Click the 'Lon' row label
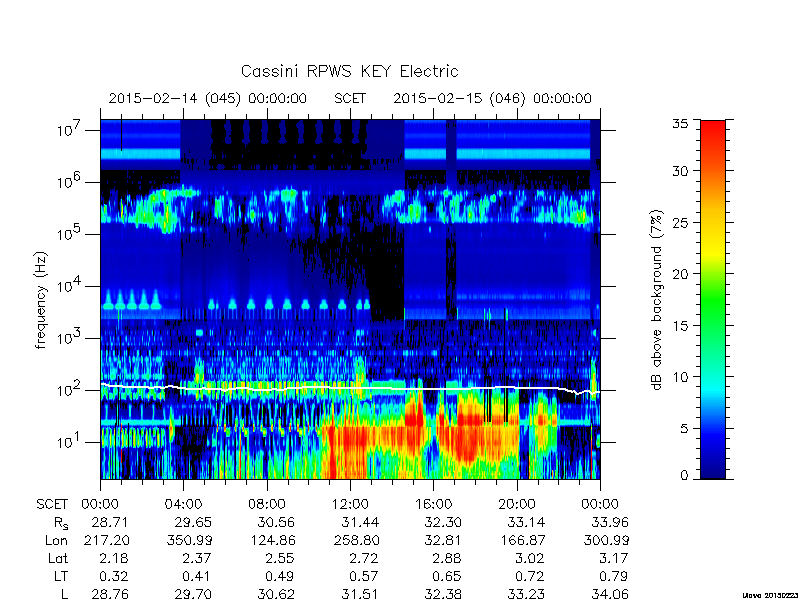Image resolution: width=800 pixels, height=600 pixels. pyautogui.click(x=56, y=540)
